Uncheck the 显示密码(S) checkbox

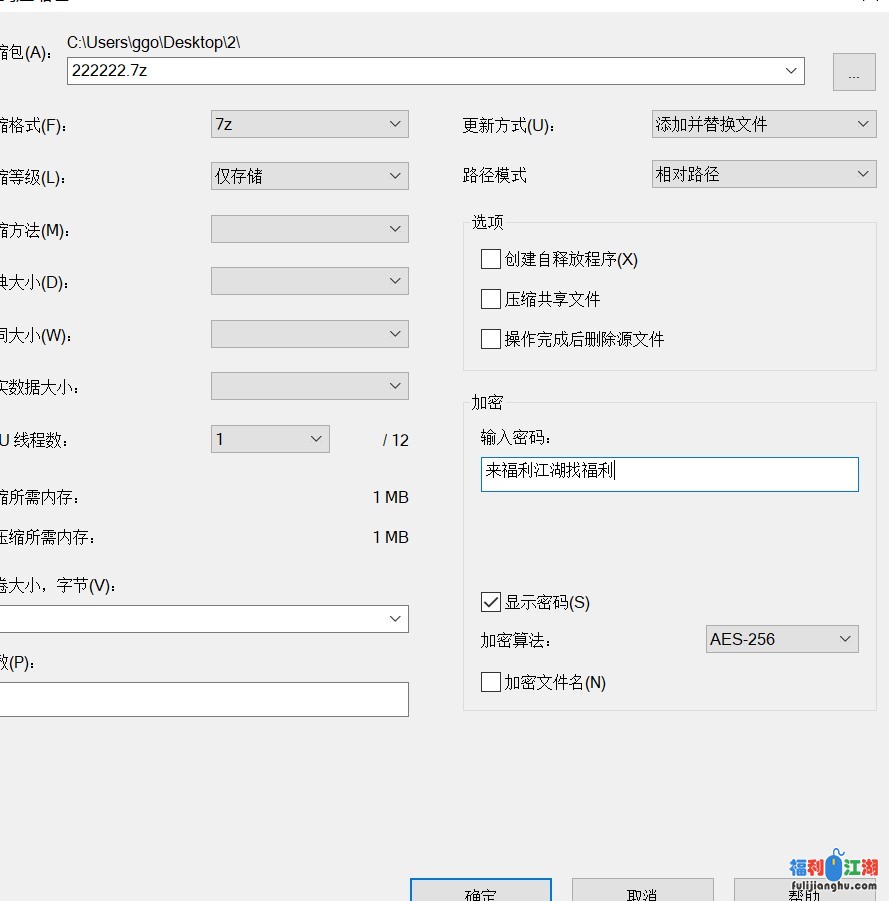[491, 602]
